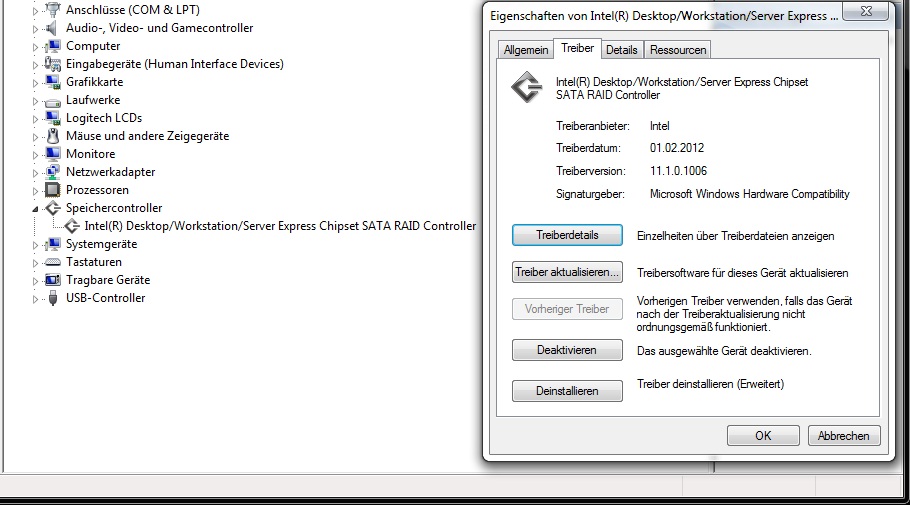Click the Laufwerke drive icon

53,100
